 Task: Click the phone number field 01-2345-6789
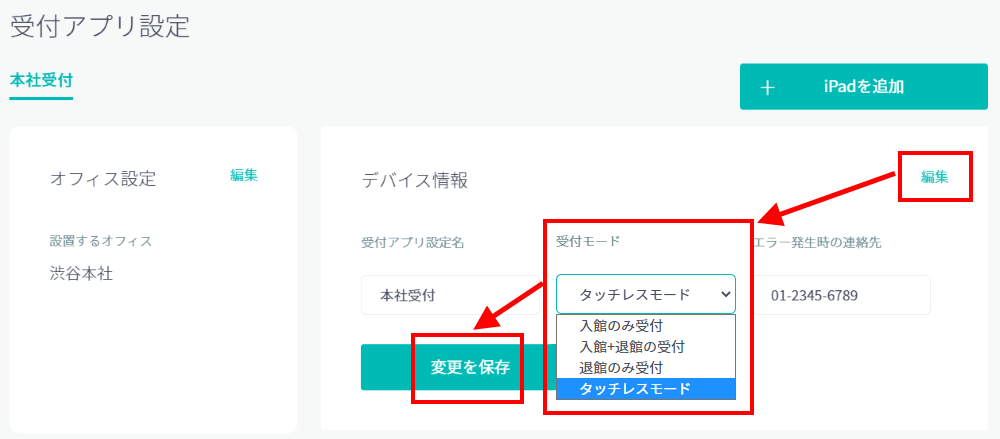(840, 296)
